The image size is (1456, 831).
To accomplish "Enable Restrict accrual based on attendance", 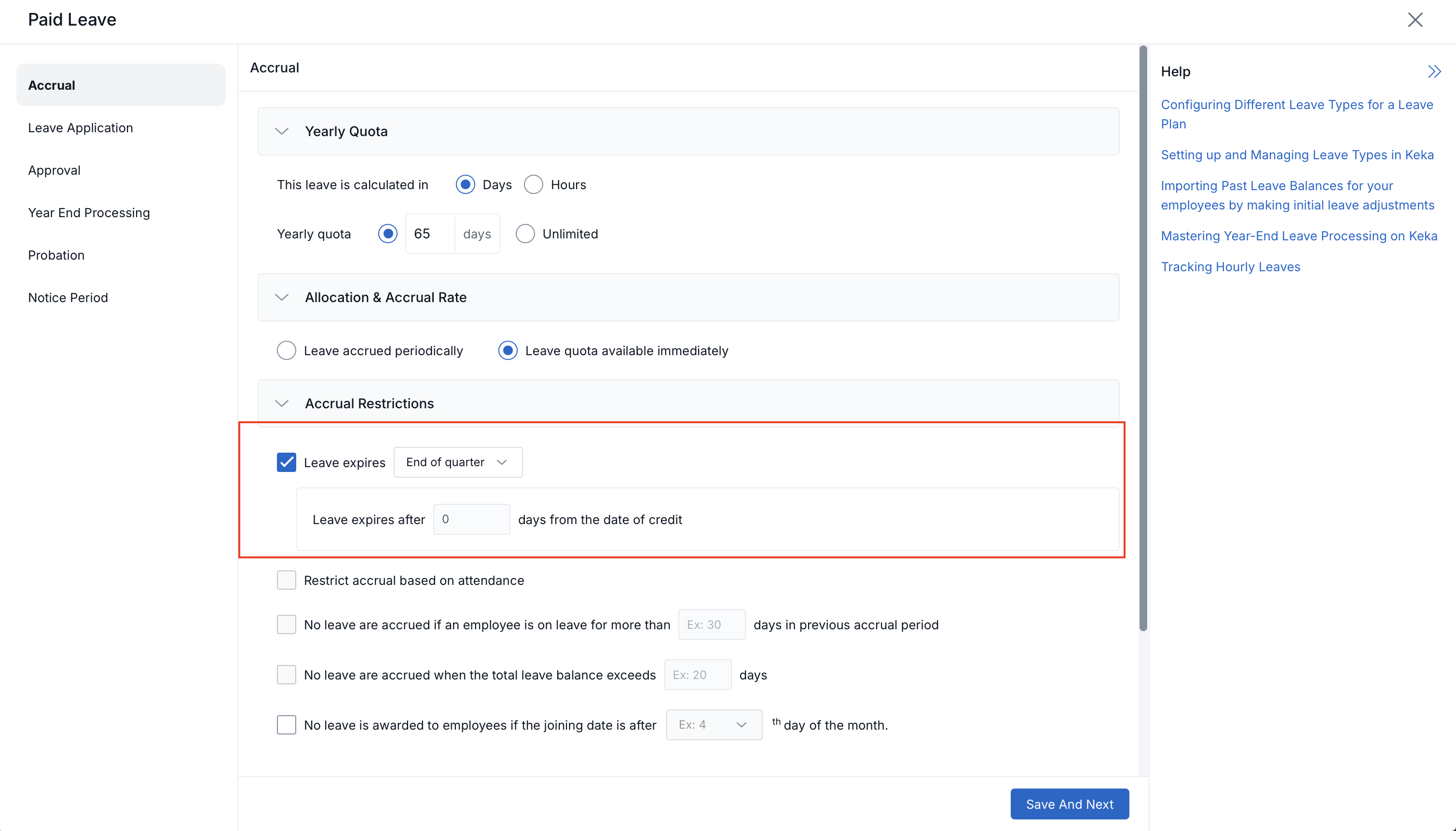I will point(287,581).
